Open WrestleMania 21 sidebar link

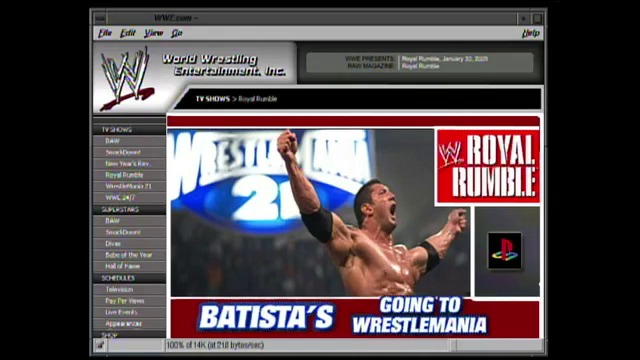click(128, 186)
